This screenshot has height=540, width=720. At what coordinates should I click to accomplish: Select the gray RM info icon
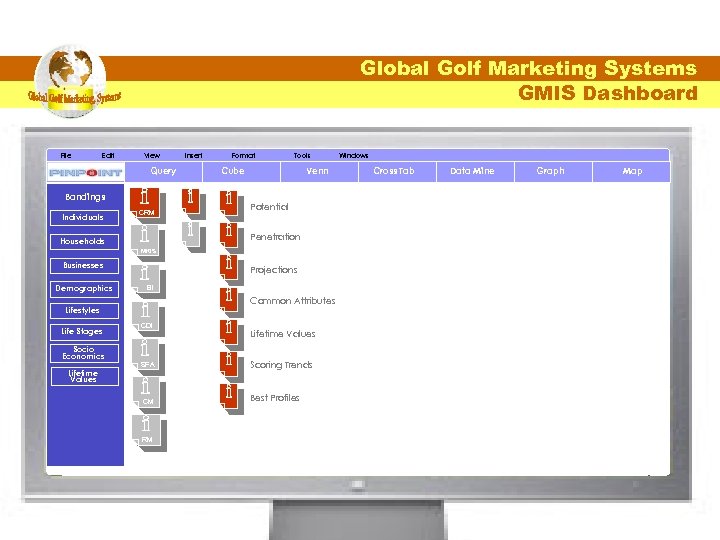(x=149, y=433)
